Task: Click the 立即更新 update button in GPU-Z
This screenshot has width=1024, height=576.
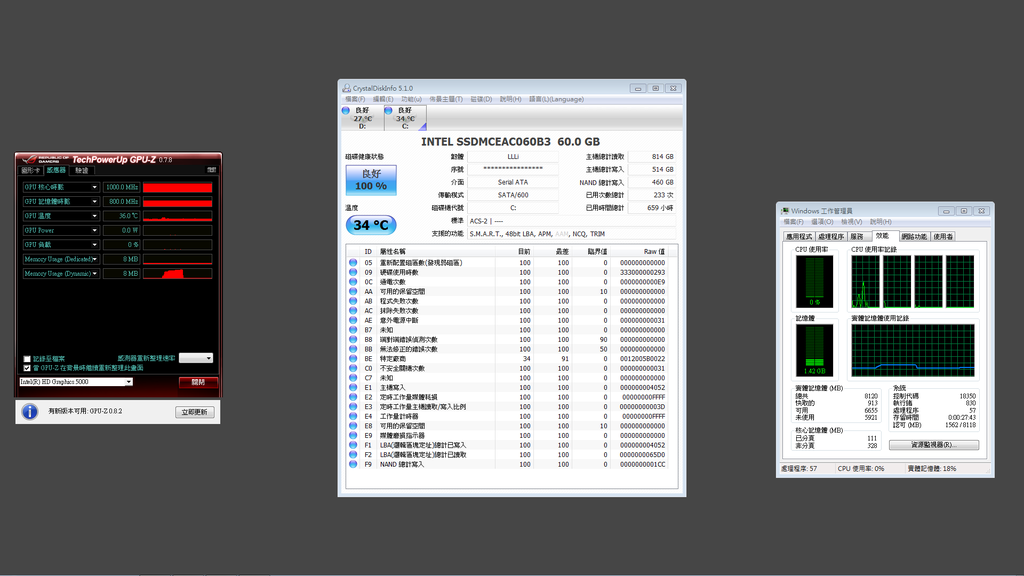Action: 195,412
